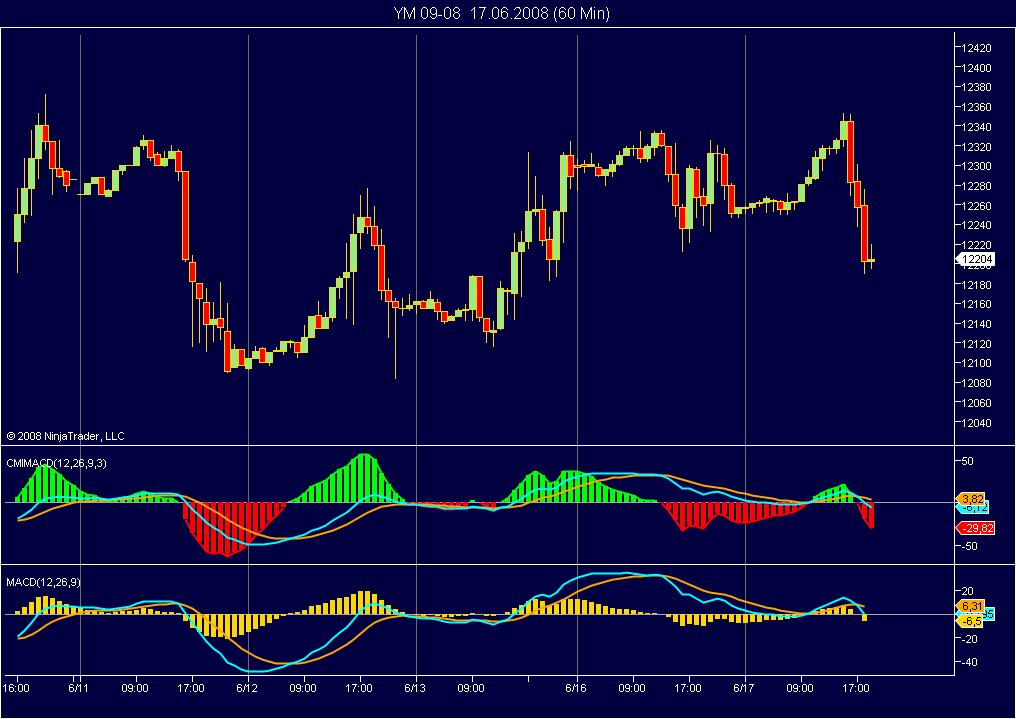Click the chart title YM 09-08 17.06.2008 (60 Min)
This screenshot has height=719, width=1016.
point(502,13)
